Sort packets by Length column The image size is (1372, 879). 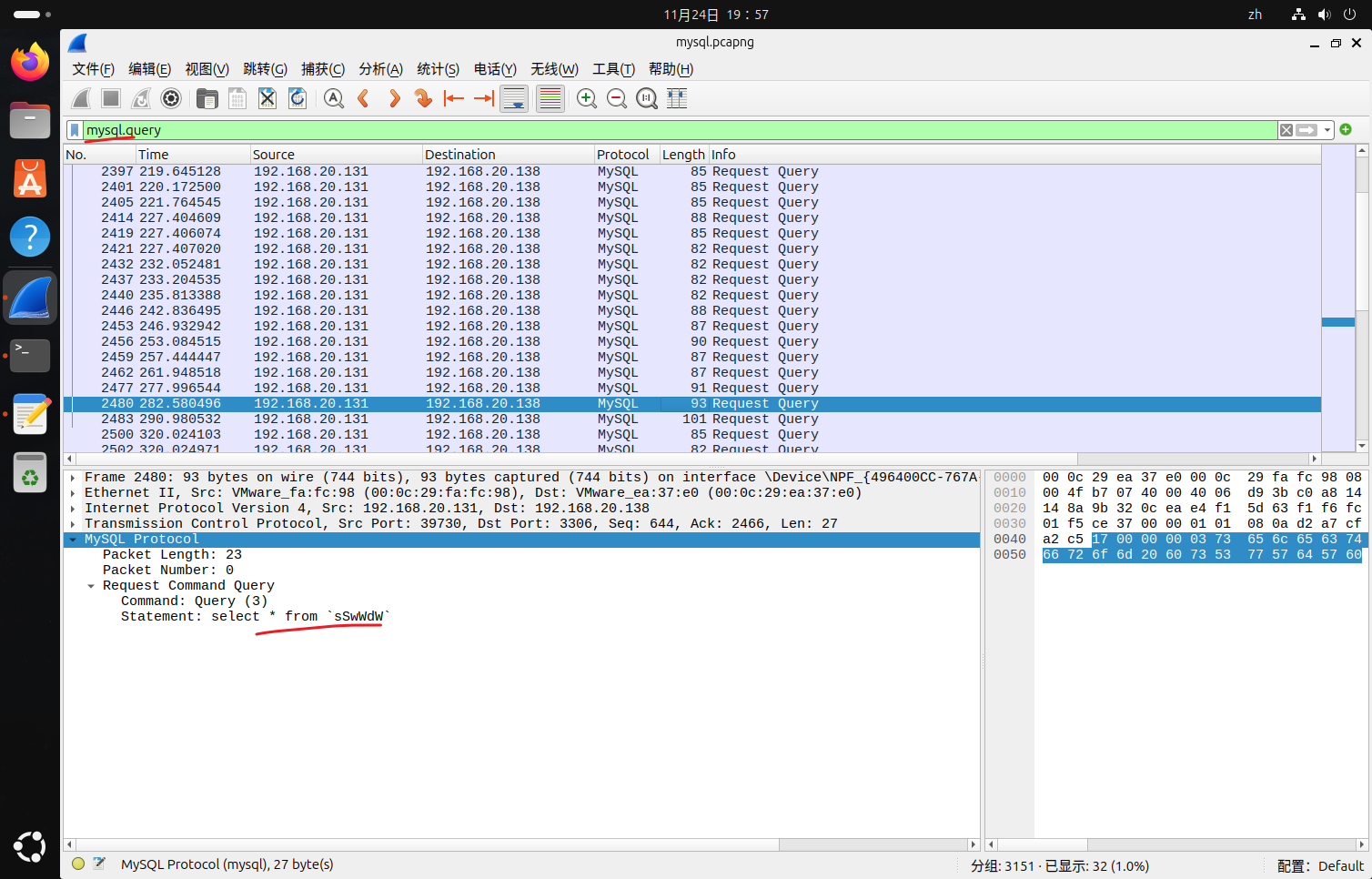tap(684, 155)
